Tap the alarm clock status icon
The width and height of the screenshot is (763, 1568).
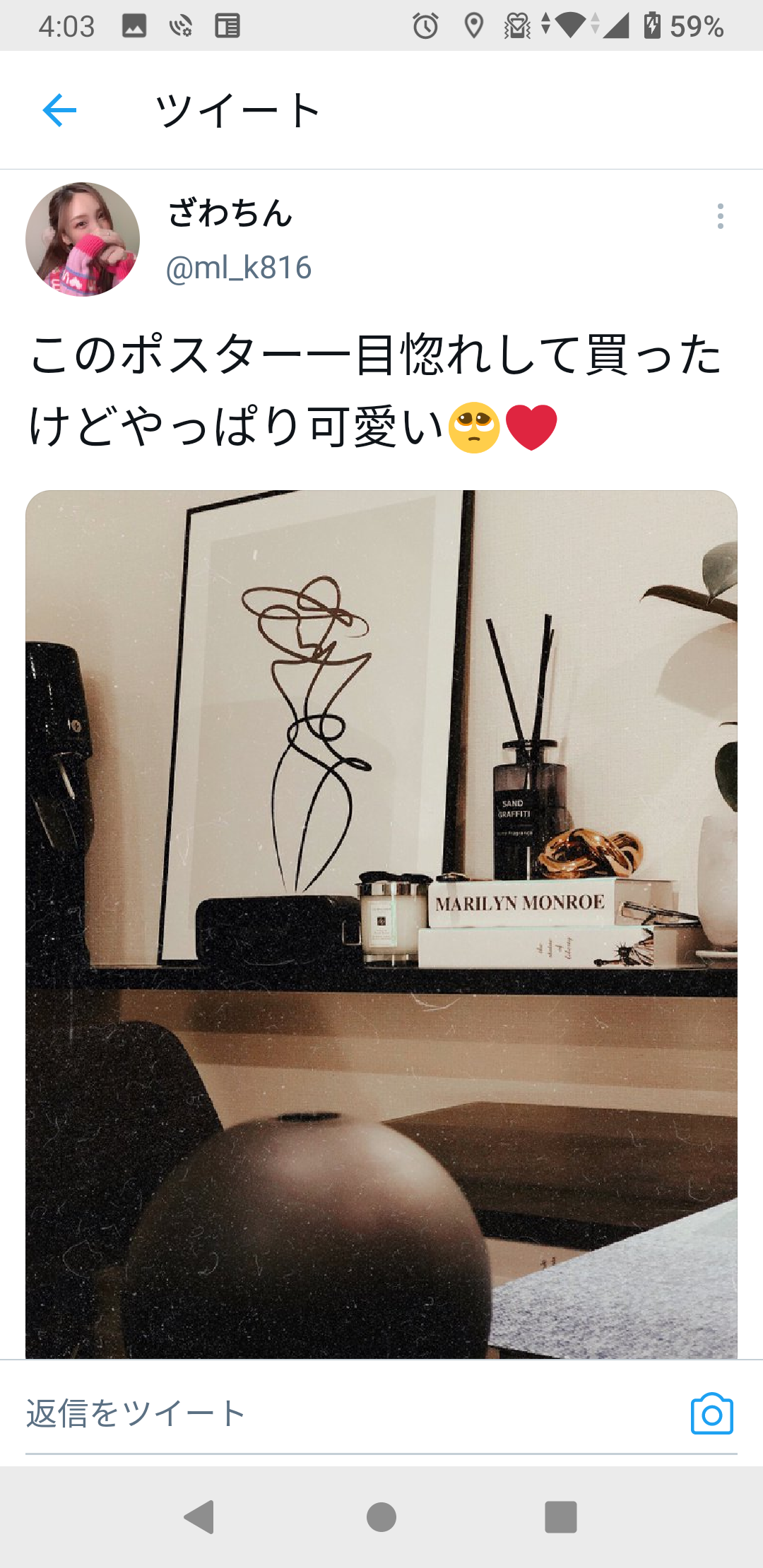425,26
